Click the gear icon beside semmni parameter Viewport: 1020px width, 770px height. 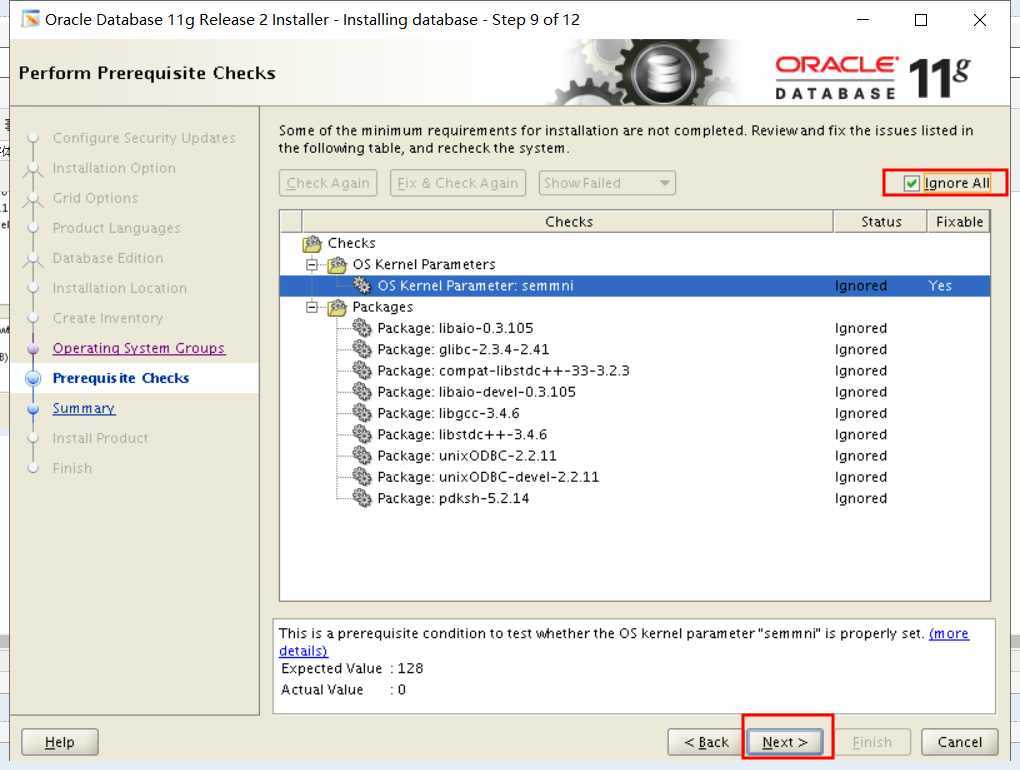click(x=362, y=285)
